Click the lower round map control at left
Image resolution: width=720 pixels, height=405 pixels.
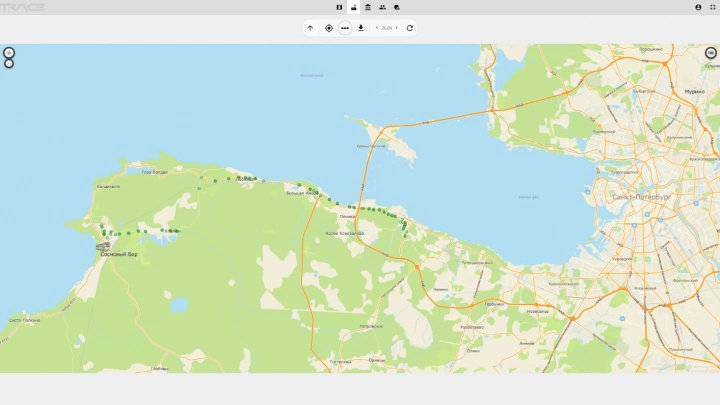tap(9, 64)
